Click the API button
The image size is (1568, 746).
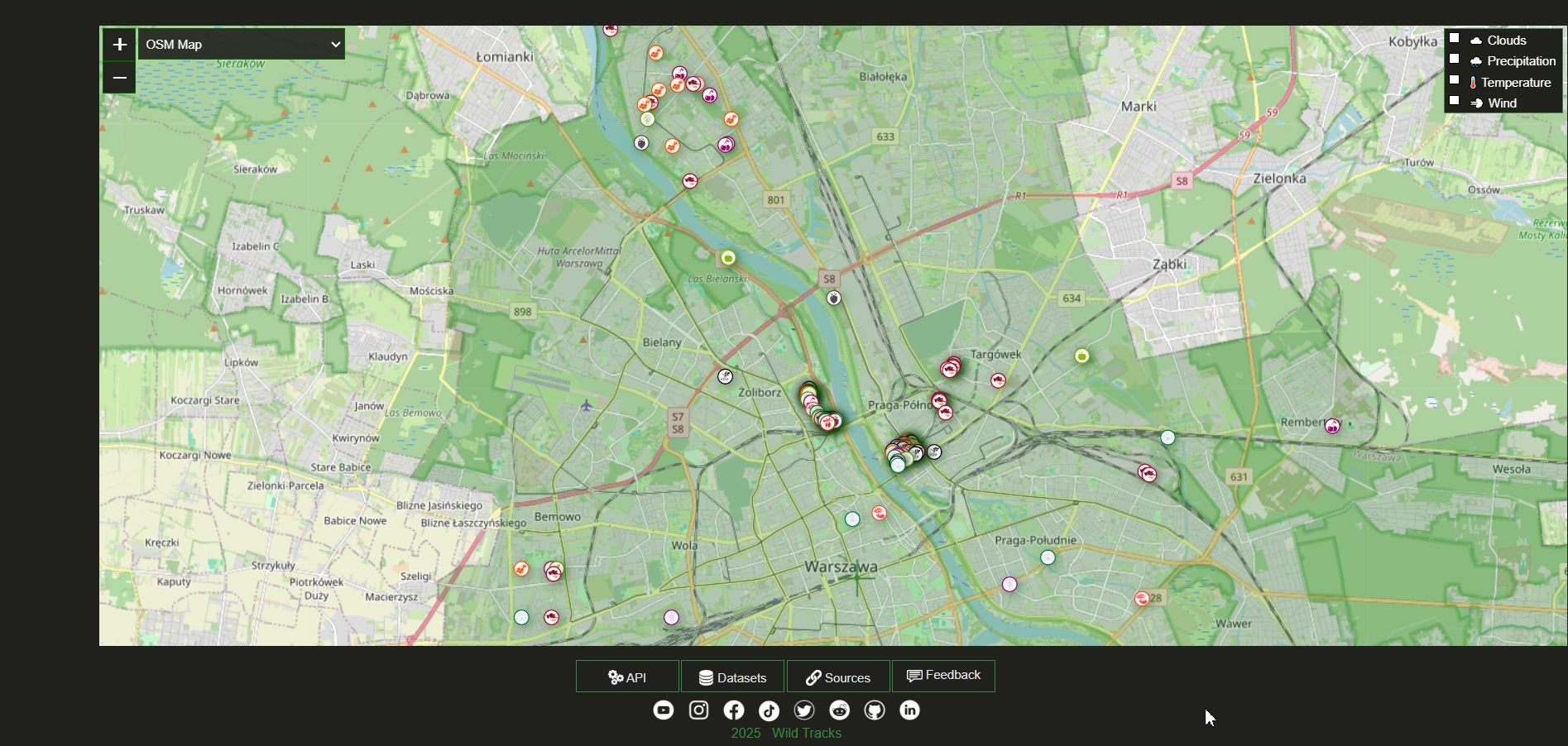626,676
